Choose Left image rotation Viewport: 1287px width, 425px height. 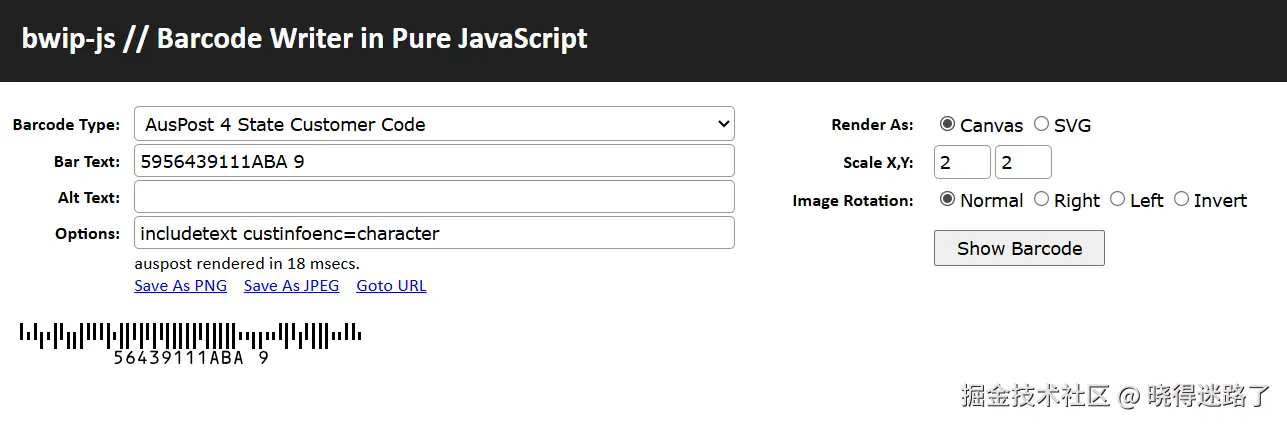point(1117,199)
